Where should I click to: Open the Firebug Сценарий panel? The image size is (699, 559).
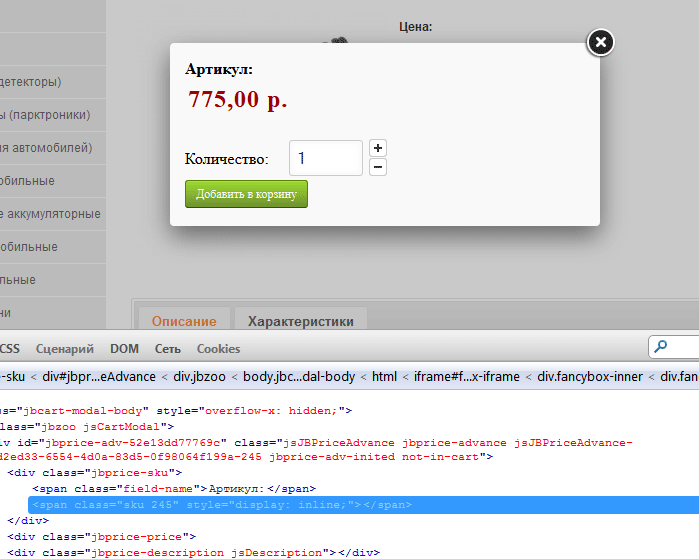(x=65, y=349)
